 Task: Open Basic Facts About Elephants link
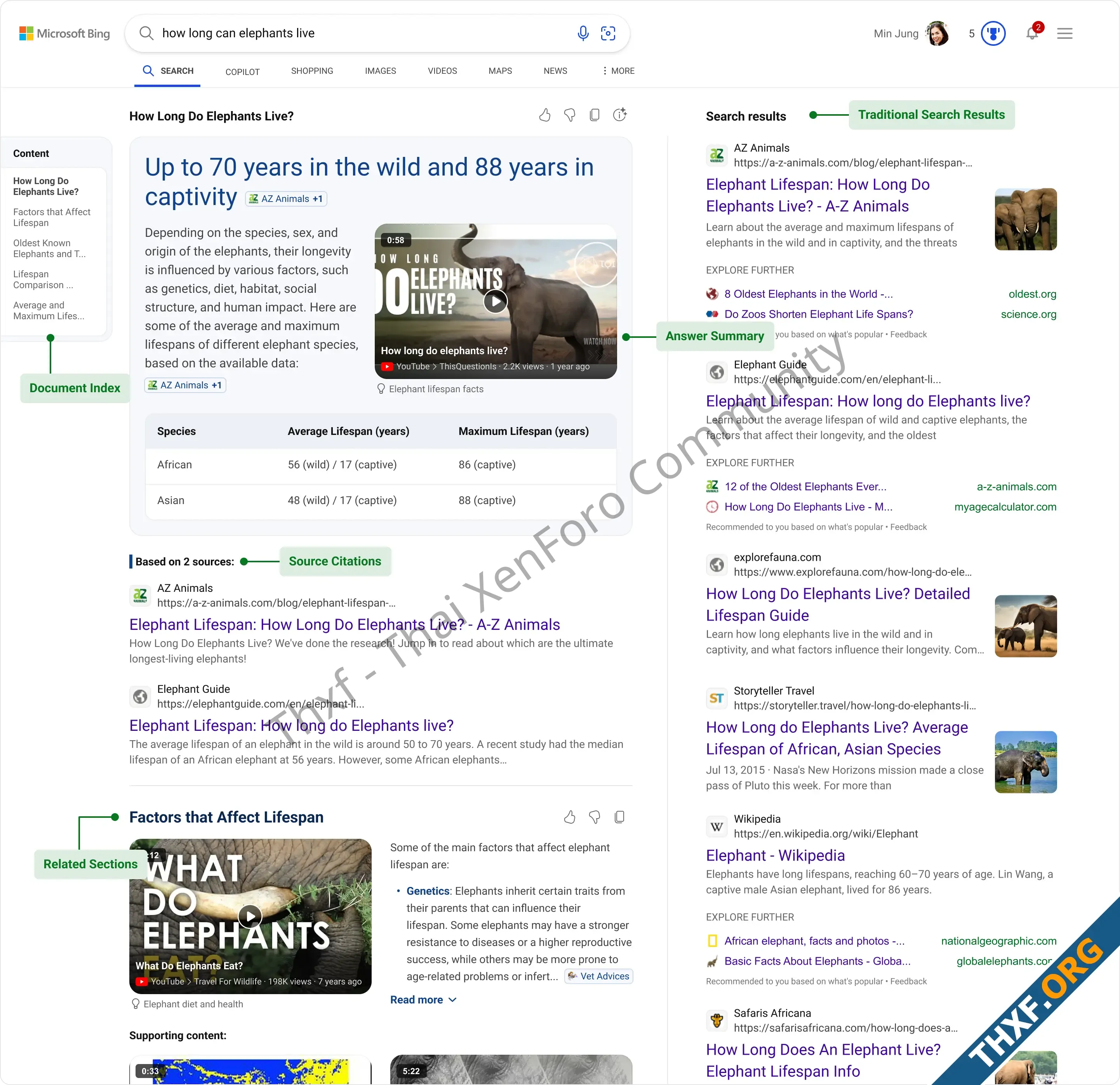[x=817, y=962]
